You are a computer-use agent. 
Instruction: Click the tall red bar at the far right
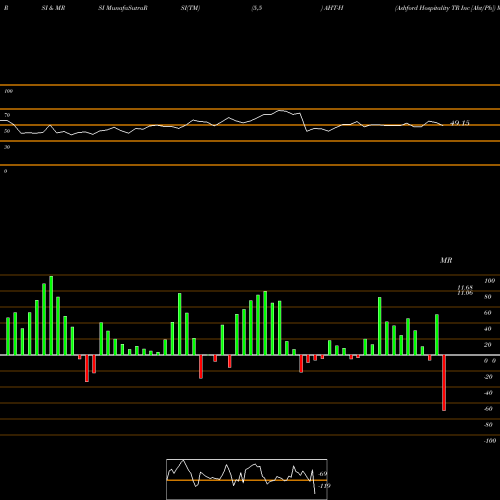(x=444, y=383)
